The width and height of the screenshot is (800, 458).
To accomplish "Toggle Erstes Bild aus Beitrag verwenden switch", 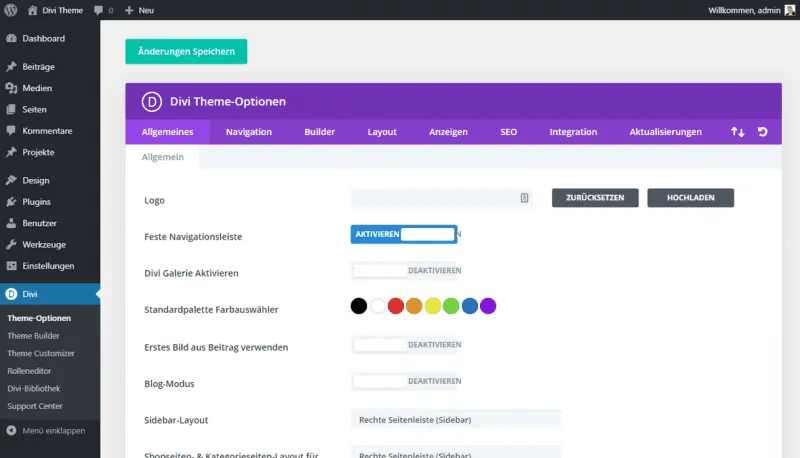I will pyautogui.click(x=406, y=345).
